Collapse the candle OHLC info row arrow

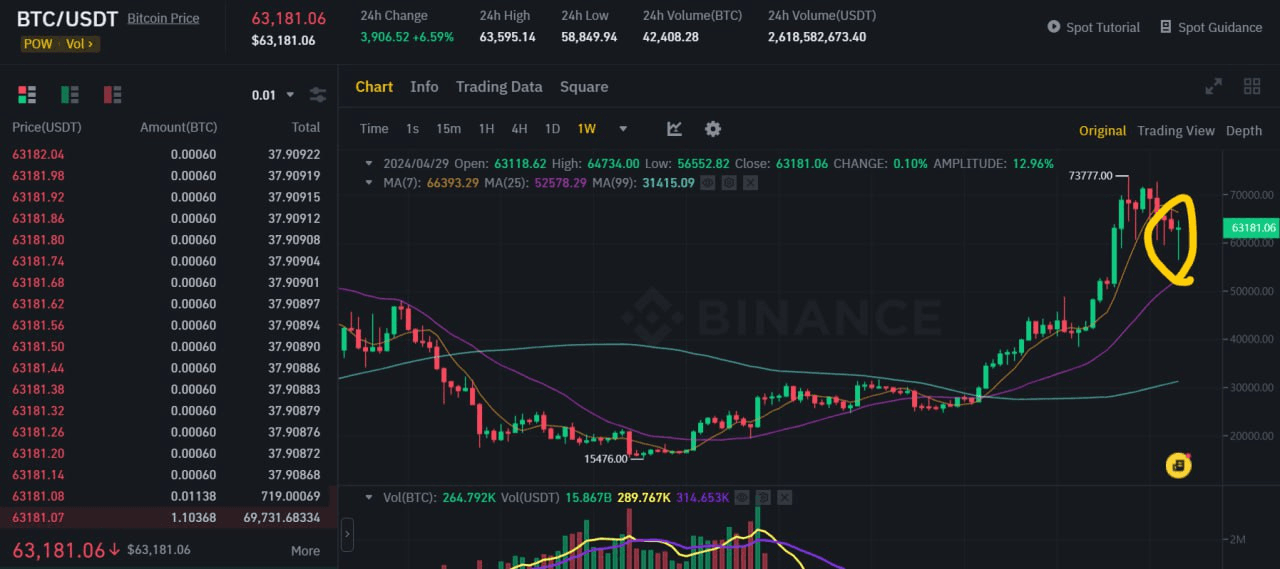pos(369,163)
